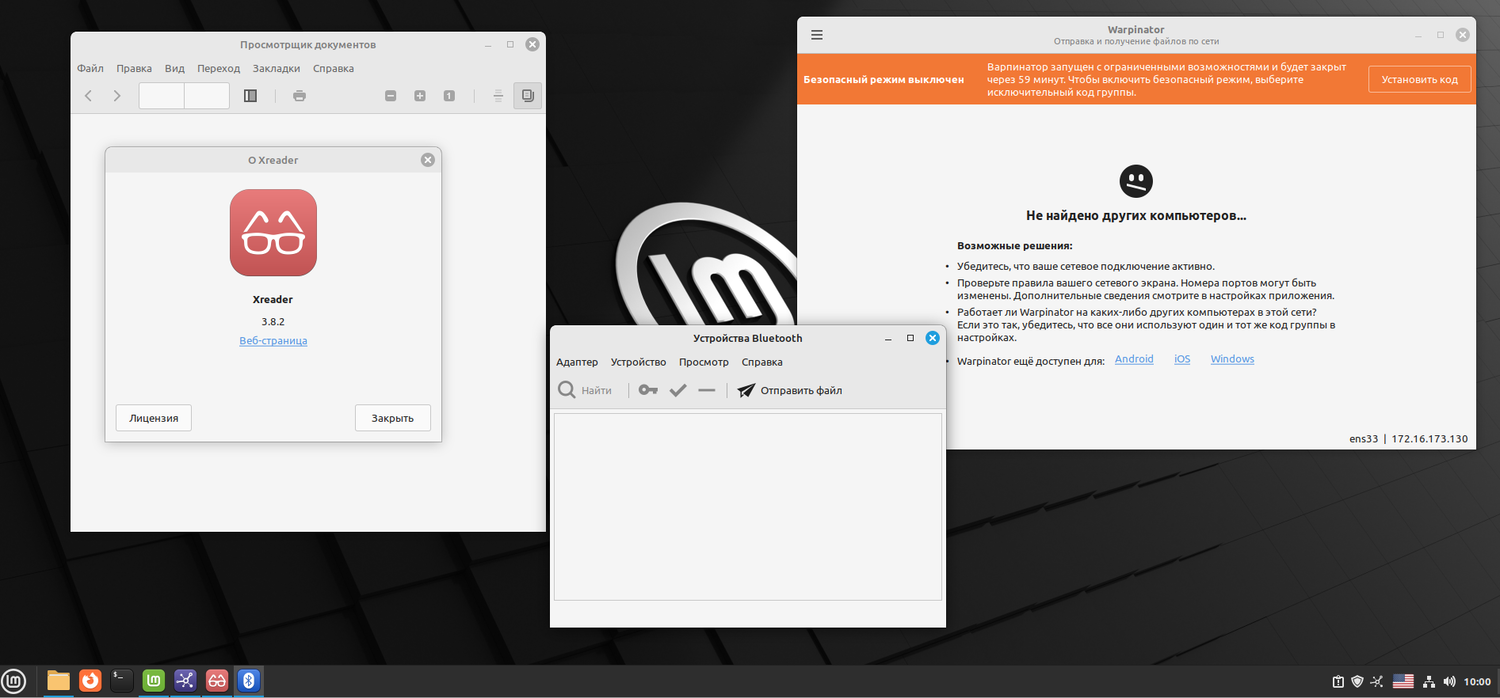Open the Windows download link
The height and width of the screenshot is (698, 1500).
pyautogui.click(x=1232, y=359)
